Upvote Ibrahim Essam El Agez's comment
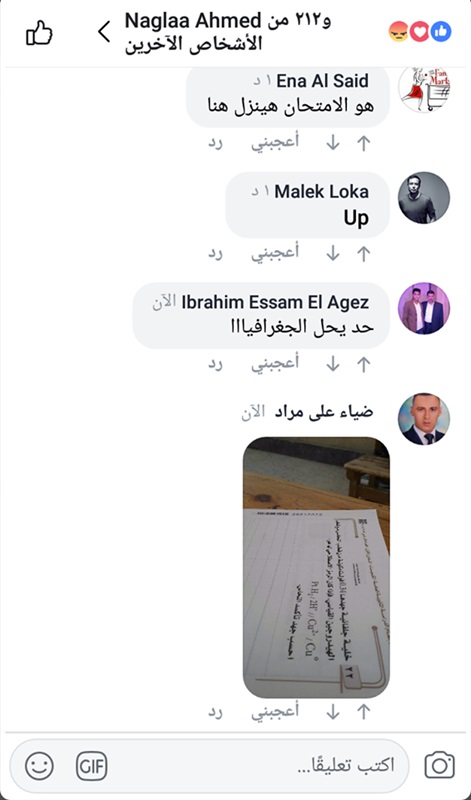Screen dimensions: 471x800 (x=363, y=364)
